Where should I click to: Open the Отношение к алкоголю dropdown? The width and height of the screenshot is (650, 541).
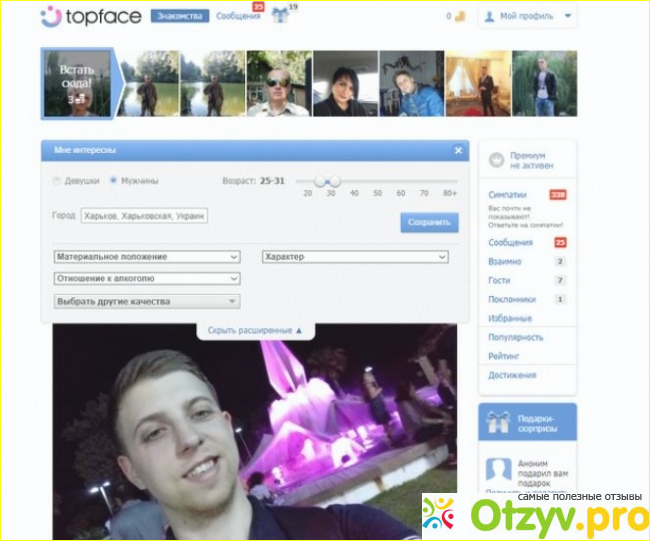point(147,279)
